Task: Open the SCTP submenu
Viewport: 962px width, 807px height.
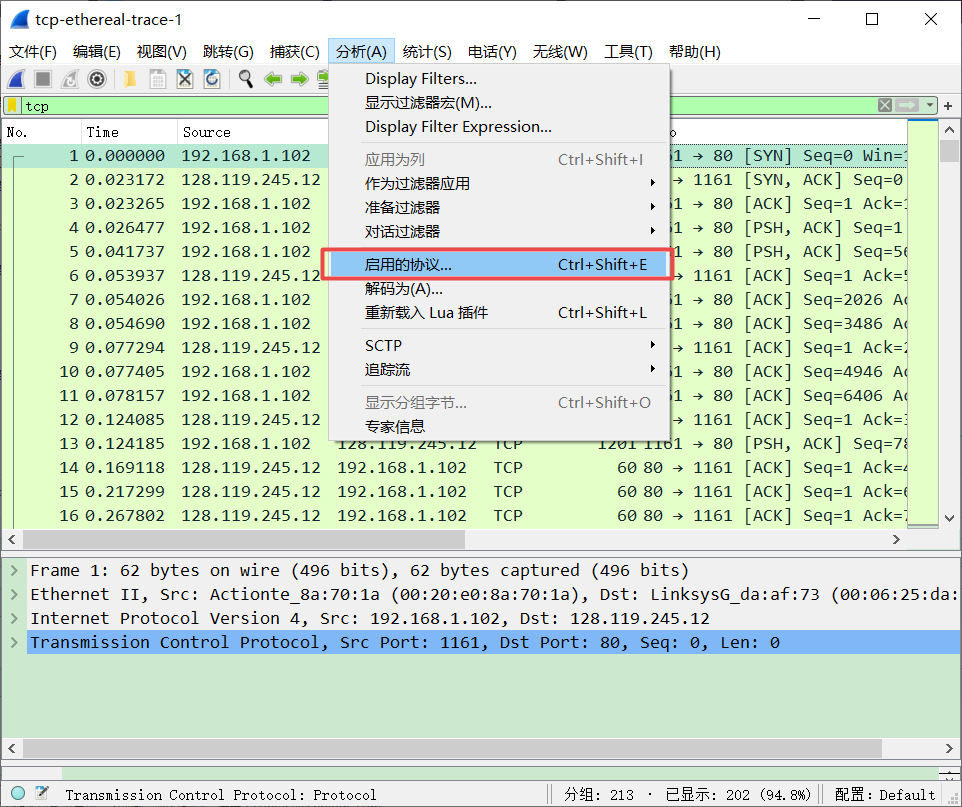Action: [498, 346]
